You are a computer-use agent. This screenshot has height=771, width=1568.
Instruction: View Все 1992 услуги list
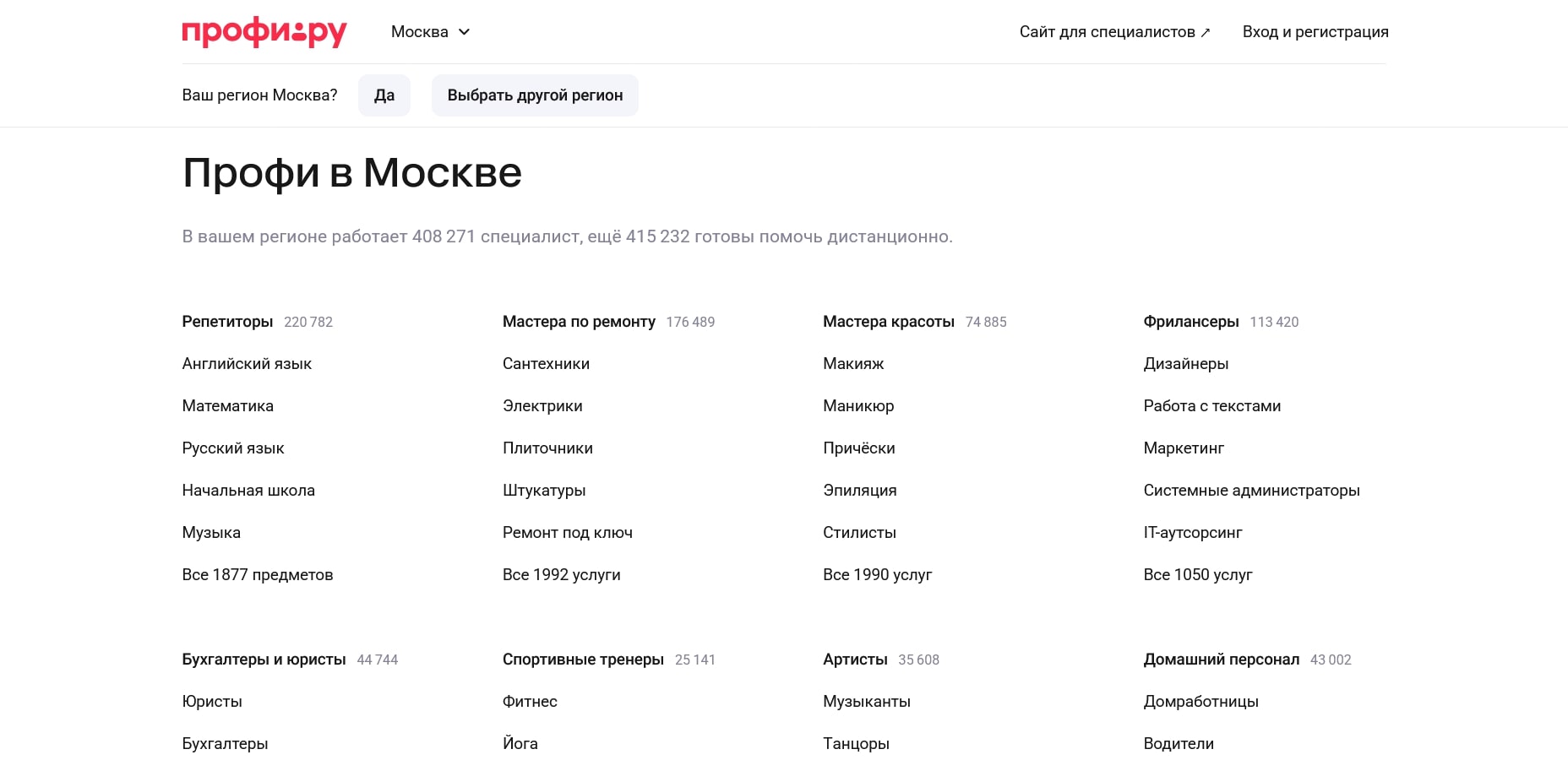pyautogui.click(x=561, y=575)
